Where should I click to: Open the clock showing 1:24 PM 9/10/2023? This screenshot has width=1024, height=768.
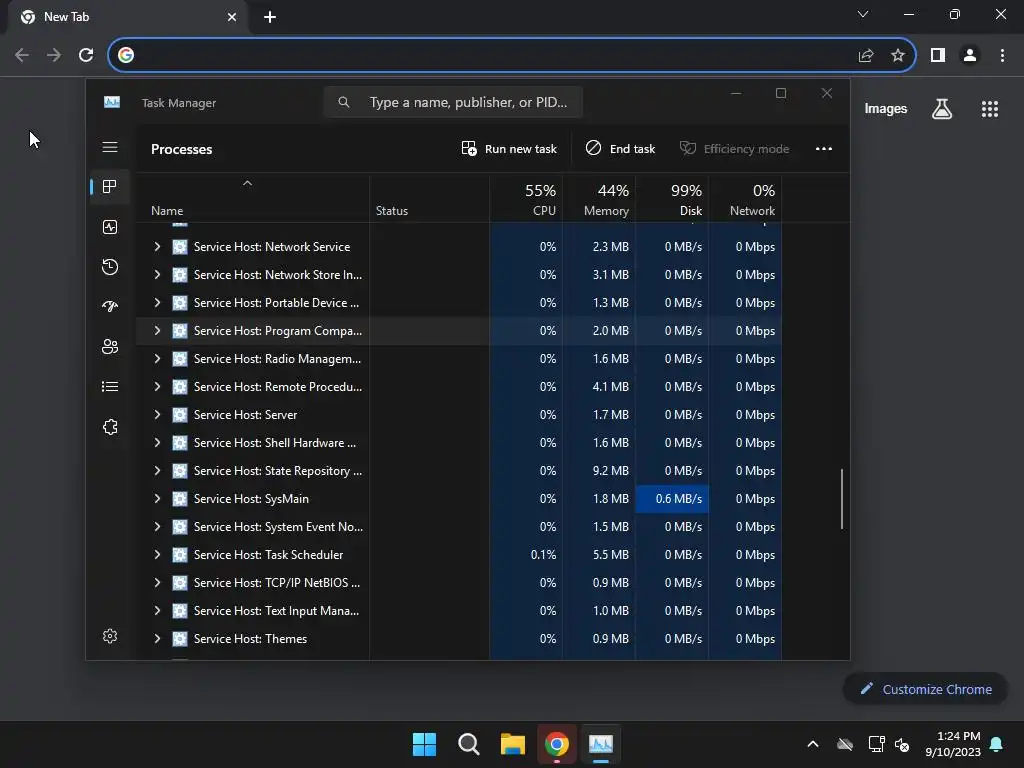953,744
